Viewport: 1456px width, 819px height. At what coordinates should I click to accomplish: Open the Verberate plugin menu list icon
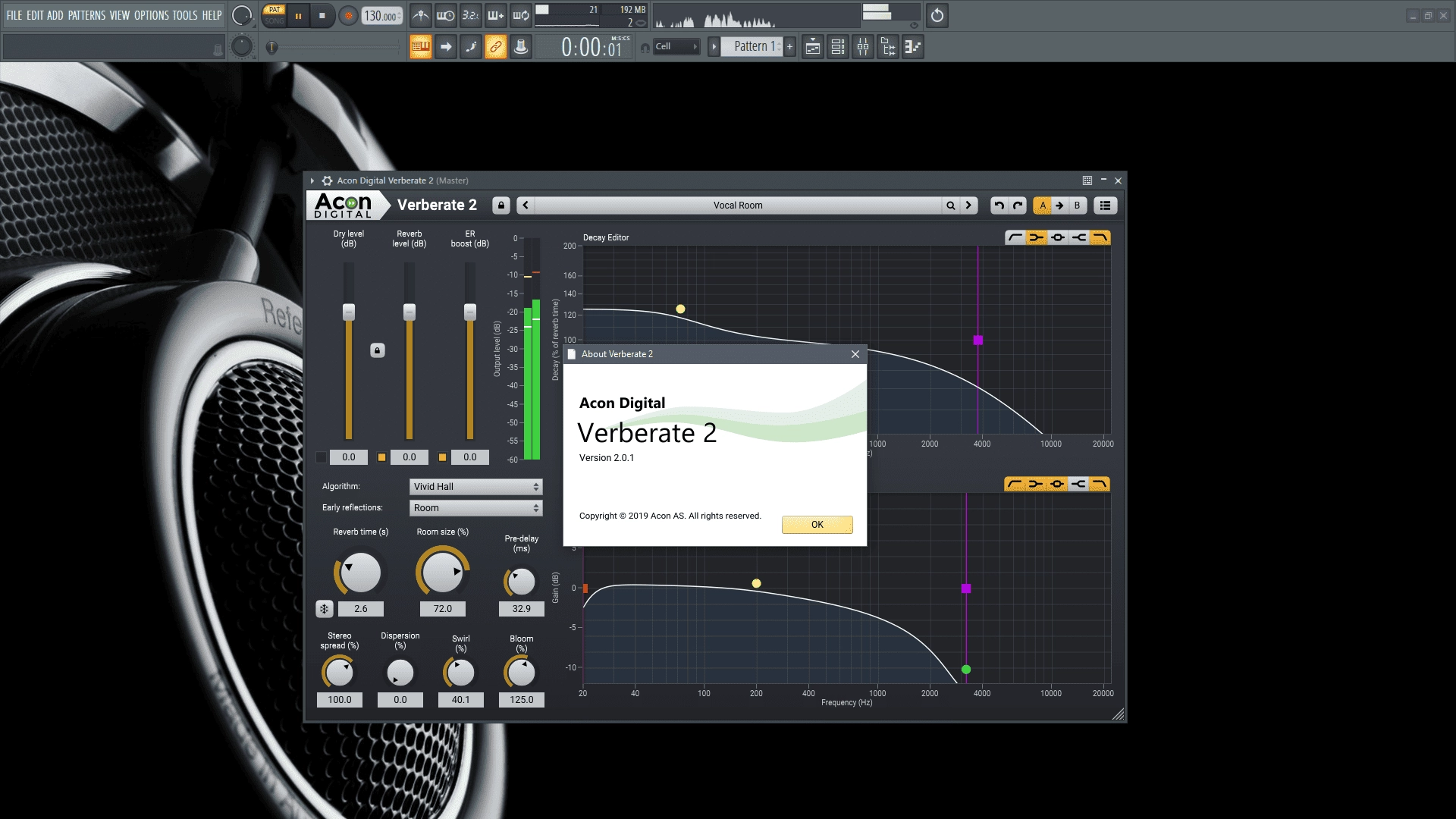pos(1106,206)
